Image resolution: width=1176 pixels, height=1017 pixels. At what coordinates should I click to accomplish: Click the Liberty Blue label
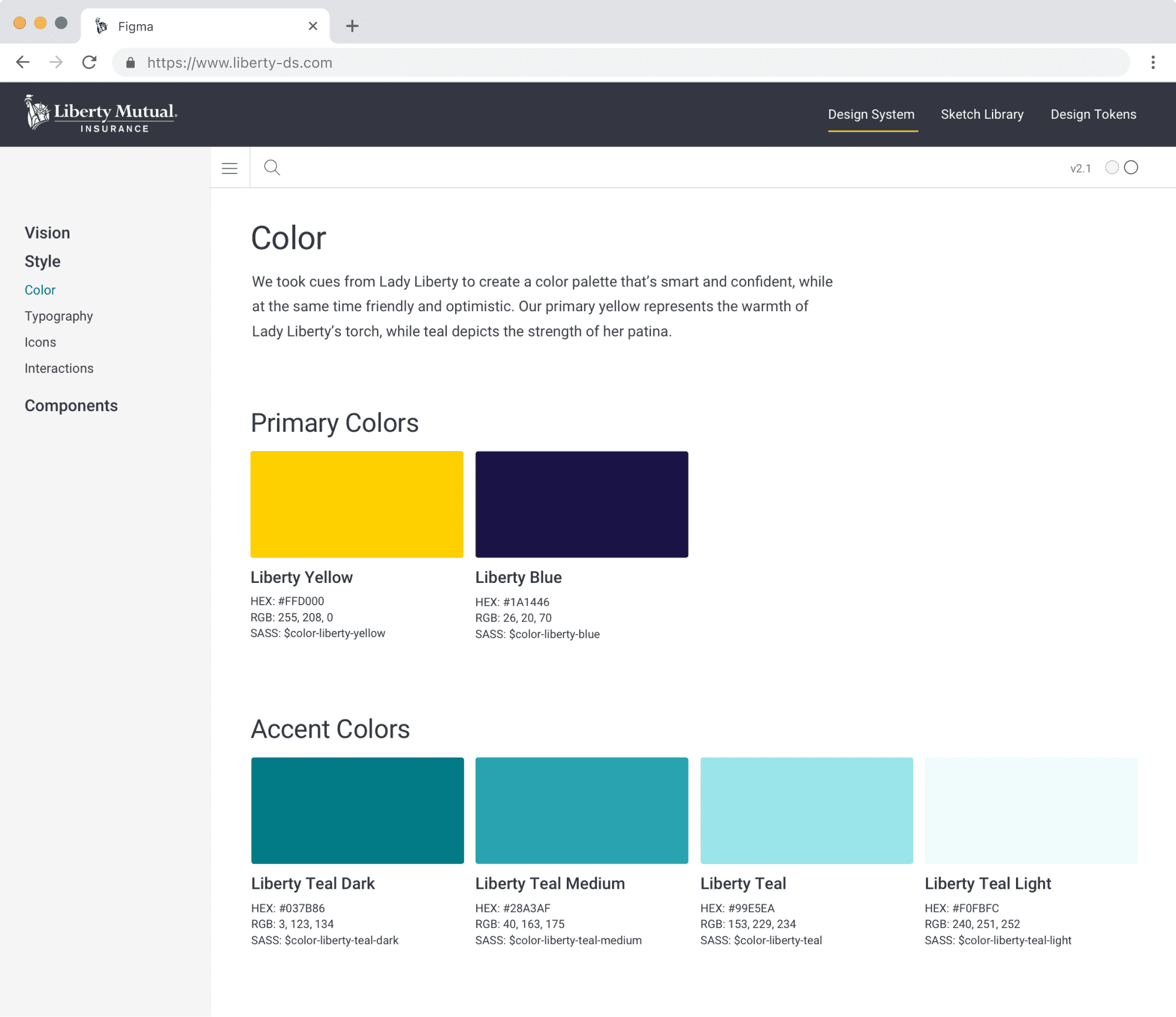point(519,577)
